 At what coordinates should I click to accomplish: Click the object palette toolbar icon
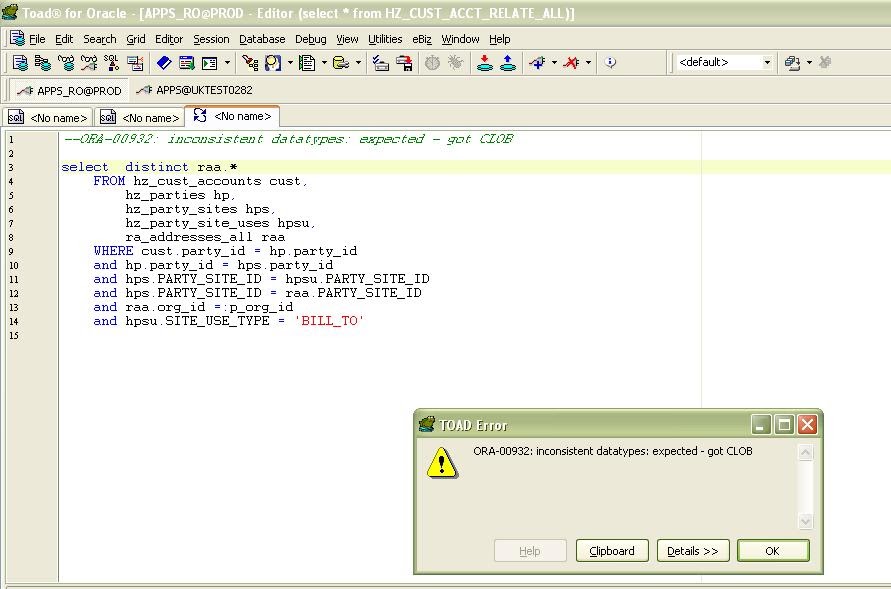tap(135, 62)
